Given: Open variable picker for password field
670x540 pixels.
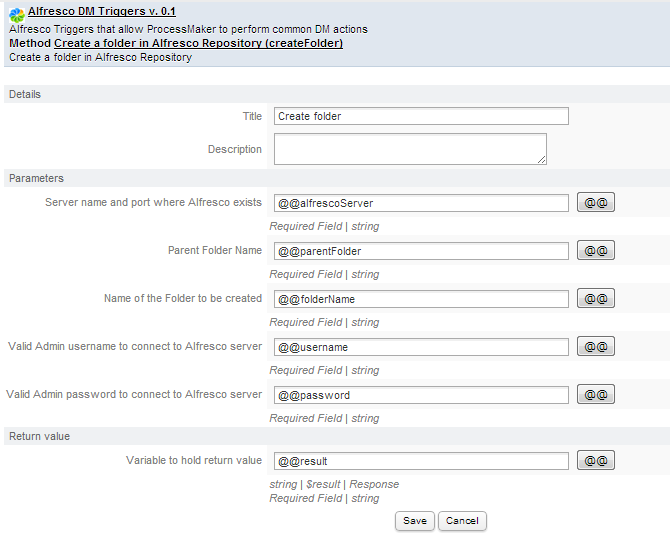Looking at the screenshot, I should [596, 395].
